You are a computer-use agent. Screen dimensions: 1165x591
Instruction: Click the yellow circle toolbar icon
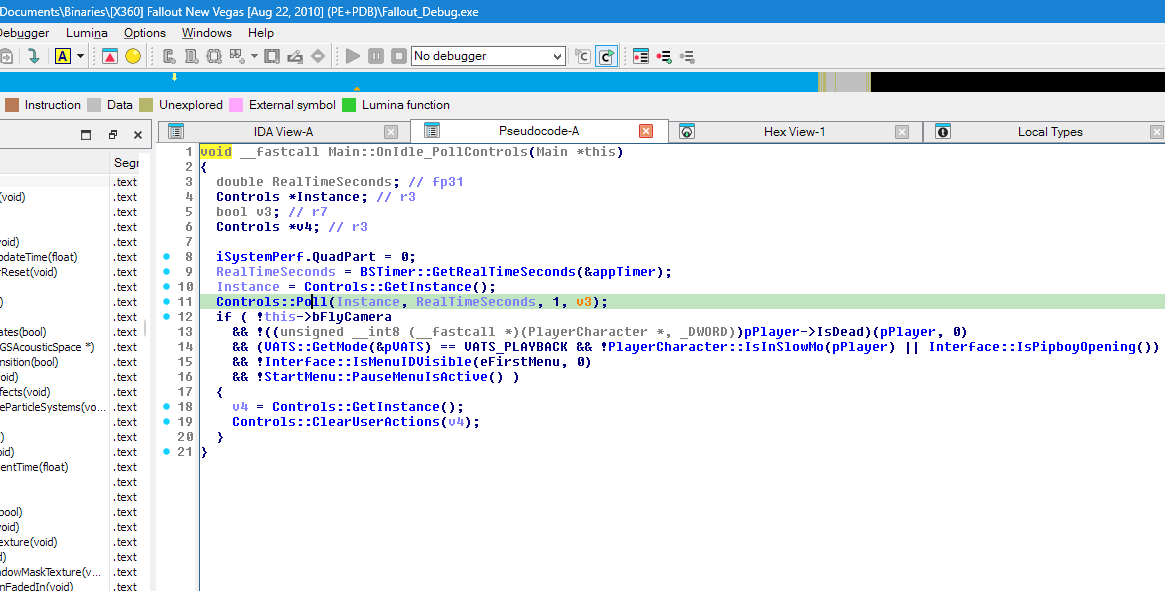coord(133,56)
